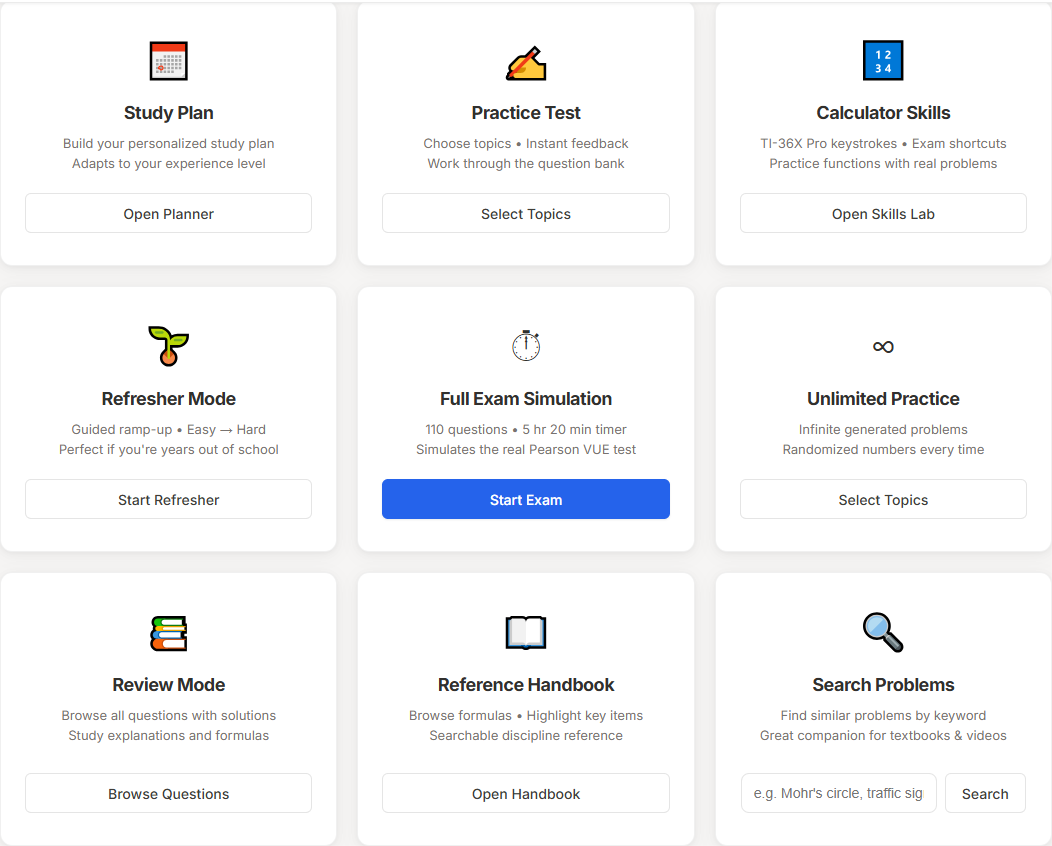
Task: Click the Study Plan heading
Action: click(x=168, y=113)
